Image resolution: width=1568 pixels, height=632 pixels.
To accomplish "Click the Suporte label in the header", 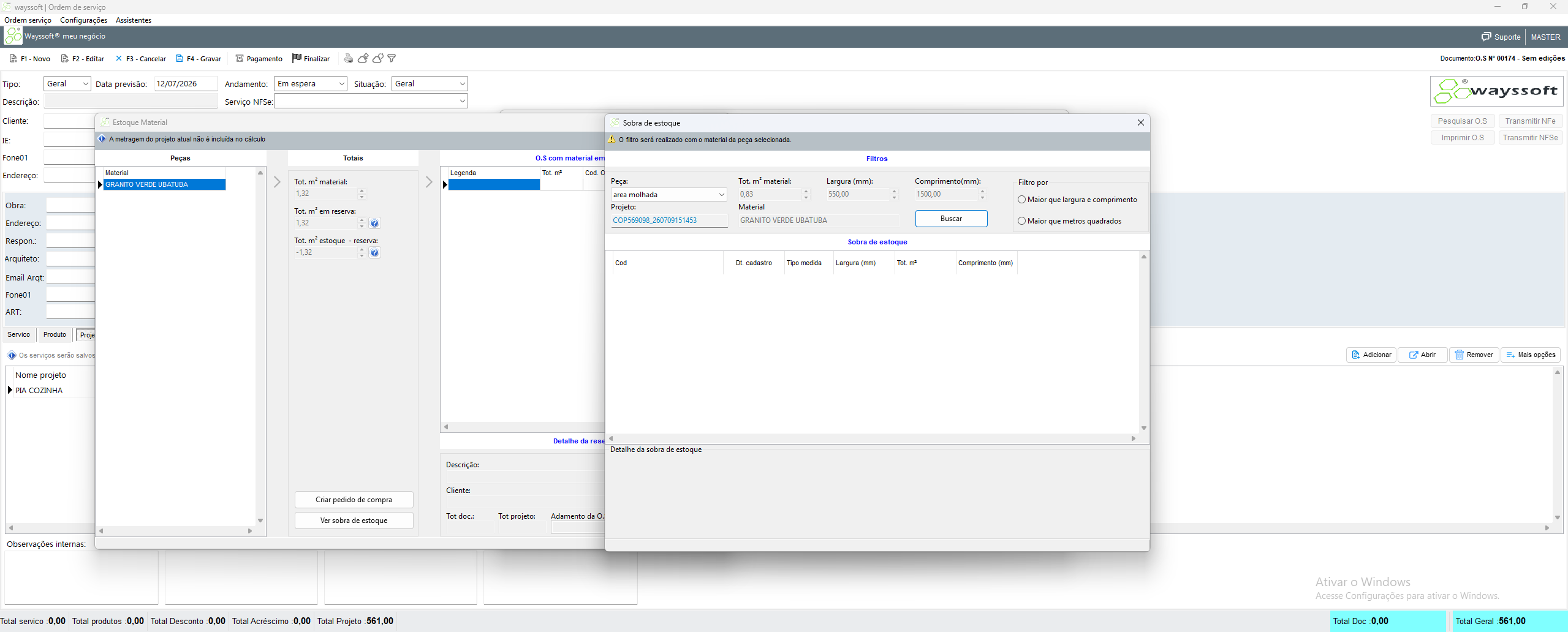I will tap(1507, 37).
